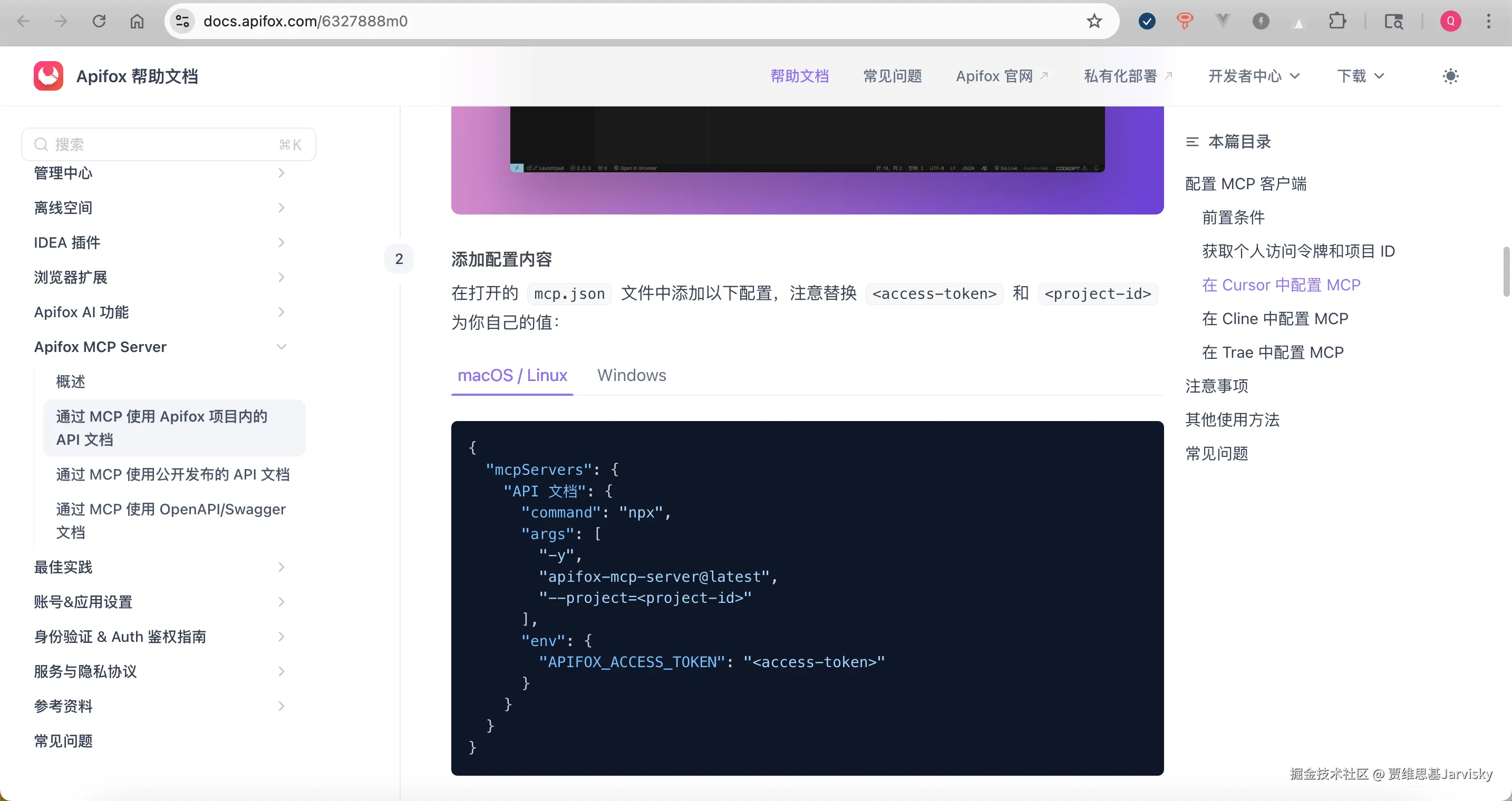Click the Apifox logo icon
The height and width of the screenshot is (801, 1512).
(48, 76)
